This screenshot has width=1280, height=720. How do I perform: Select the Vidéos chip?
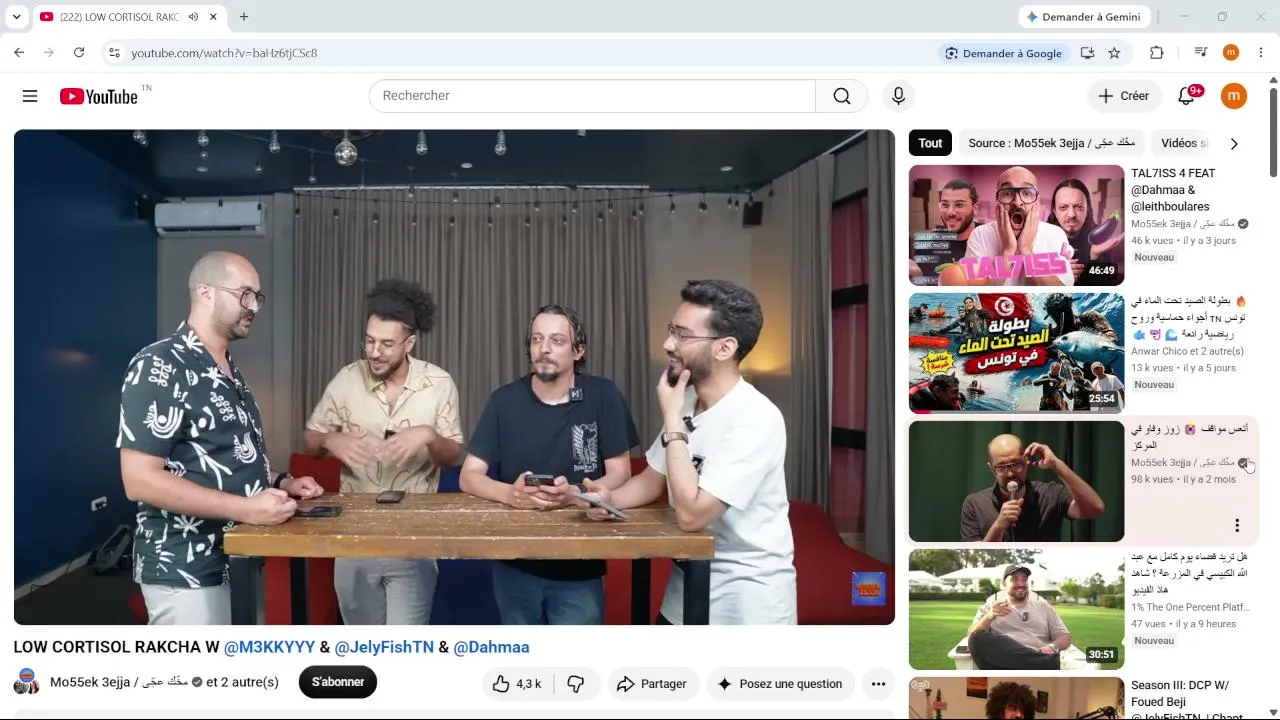1183,143
